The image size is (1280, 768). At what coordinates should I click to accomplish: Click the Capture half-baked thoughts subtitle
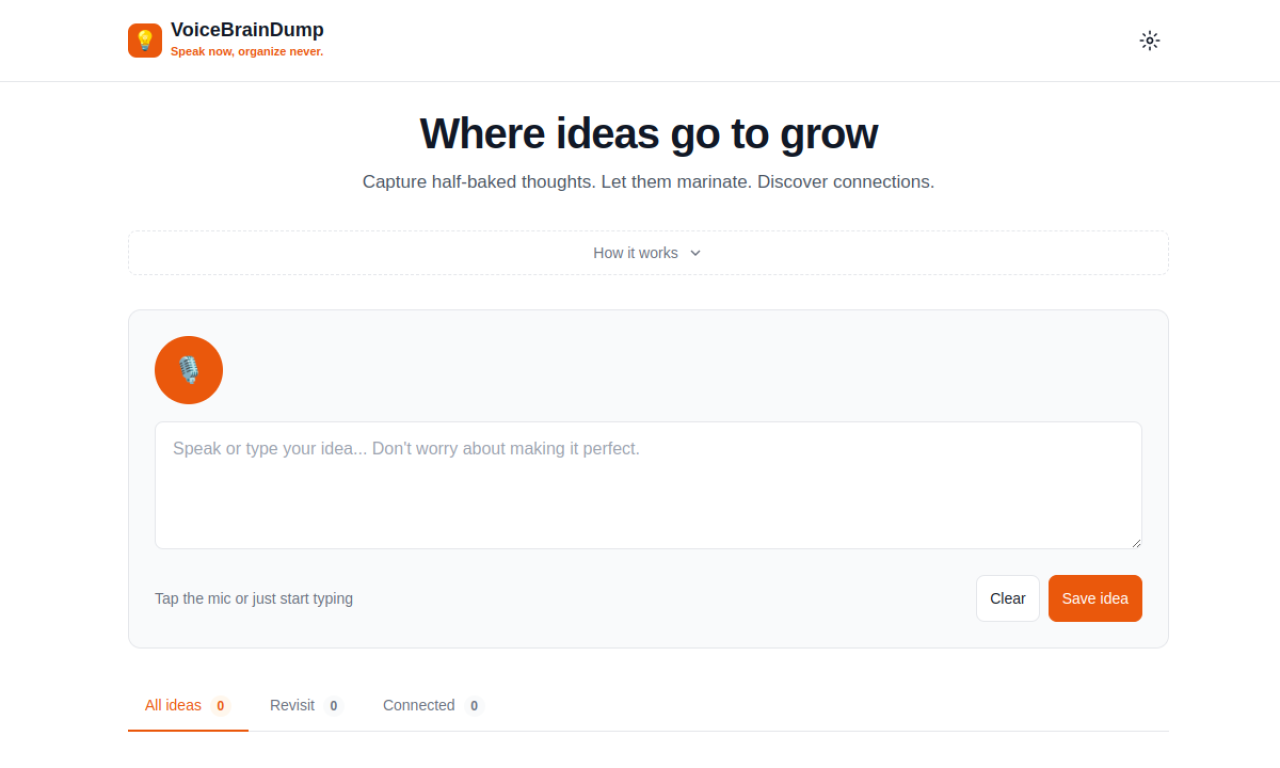click(648, 182)
